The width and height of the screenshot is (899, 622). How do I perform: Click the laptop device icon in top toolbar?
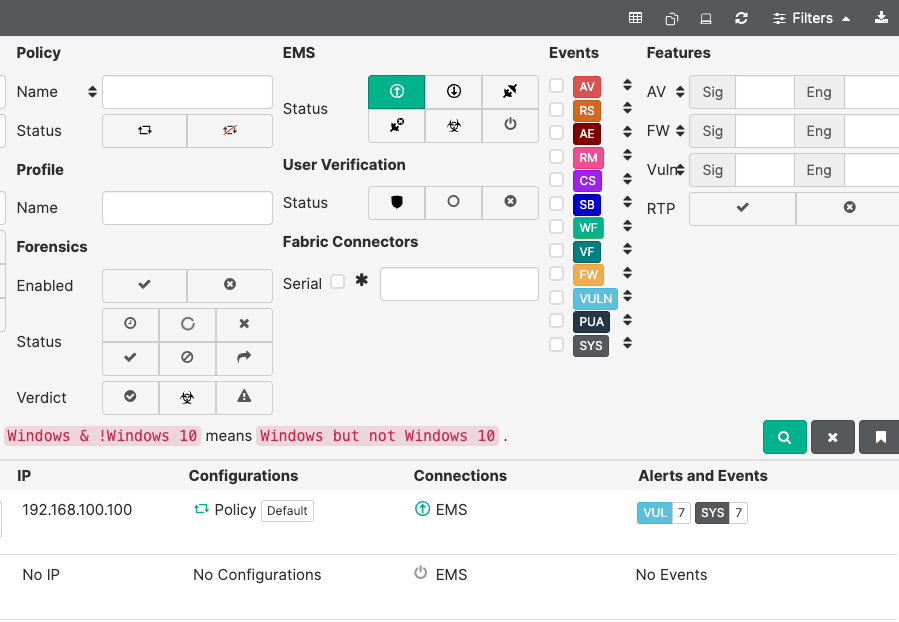pyautogui.click(x=706, y=18)
